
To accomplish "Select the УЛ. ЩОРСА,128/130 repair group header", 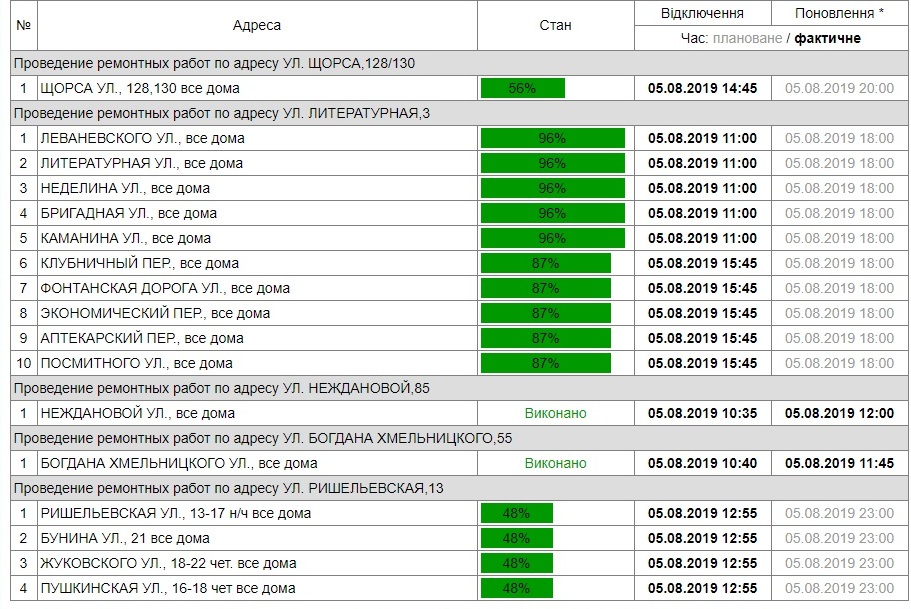I will click(x=214, y=63).
